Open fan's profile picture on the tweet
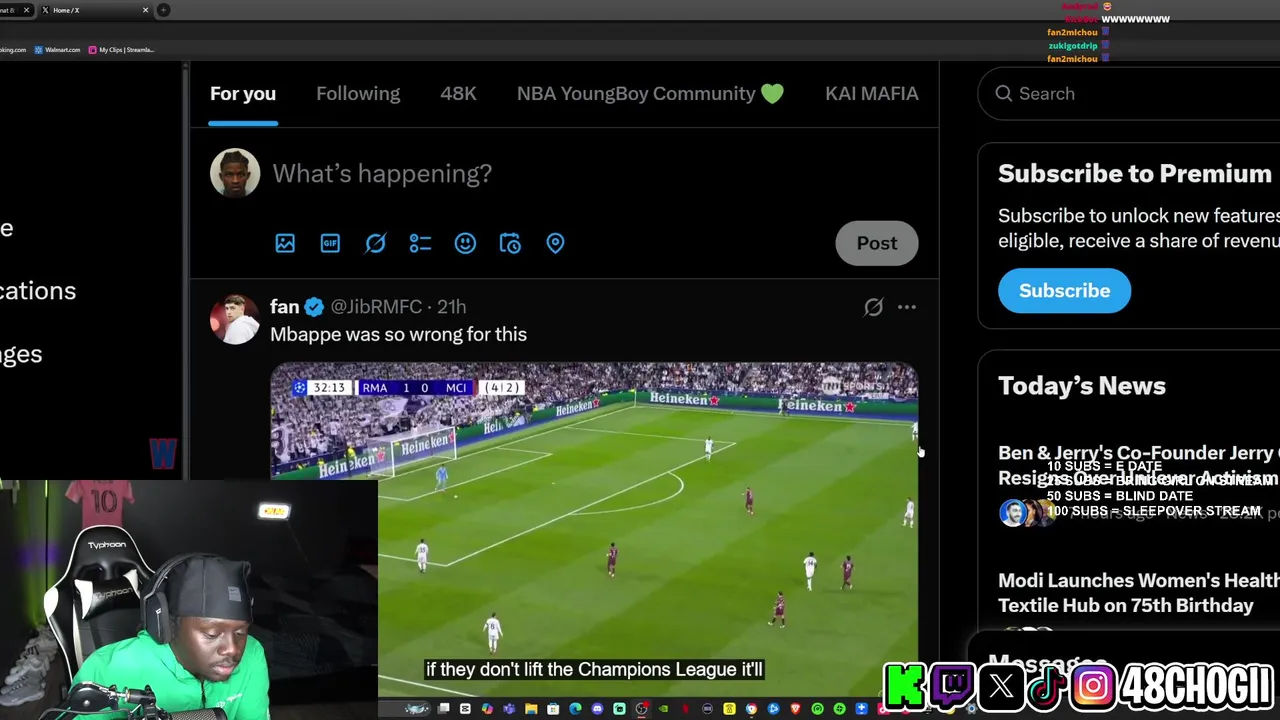Viewport: 1280px width, 720px height. click(235, 320)
